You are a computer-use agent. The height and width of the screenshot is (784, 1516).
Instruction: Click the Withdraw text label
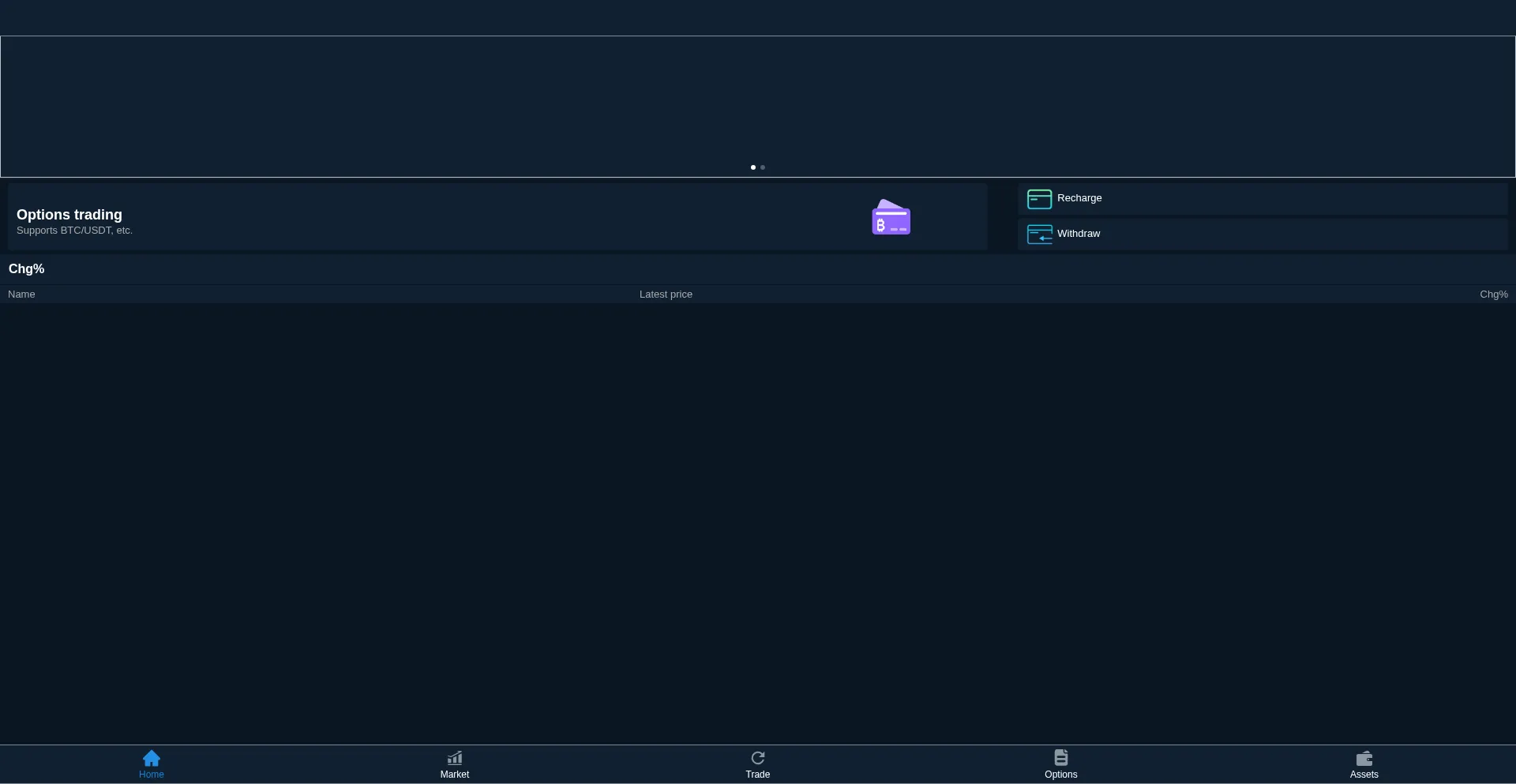click(1079, 234)
